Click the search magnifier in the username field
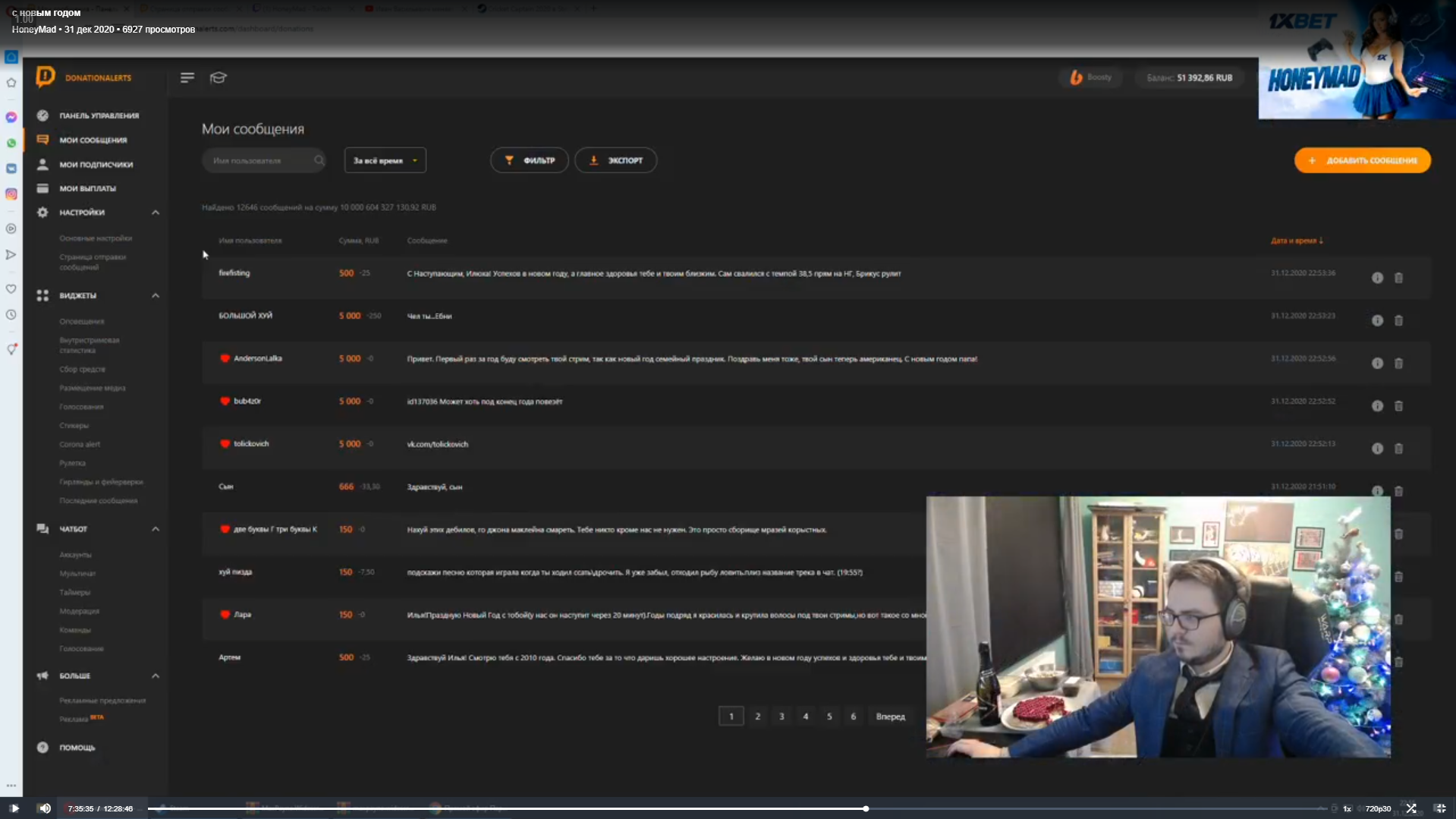This screenshot has height=819, width=1456. click(319, 160)
